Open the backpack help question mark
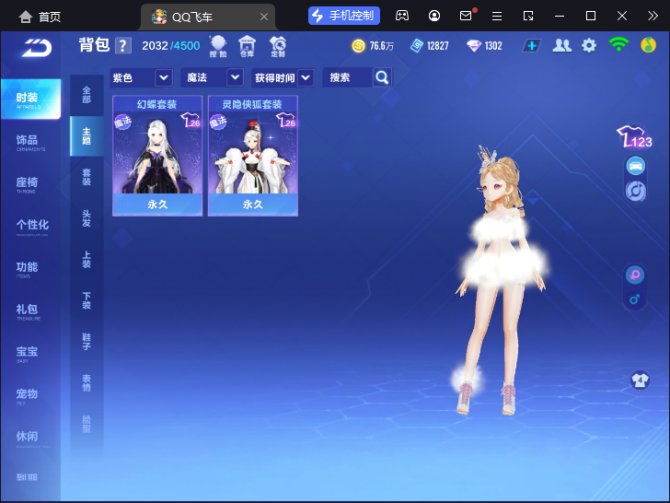Image resolution: width=670 pixels, height=503 pixels. pos(123,45)
